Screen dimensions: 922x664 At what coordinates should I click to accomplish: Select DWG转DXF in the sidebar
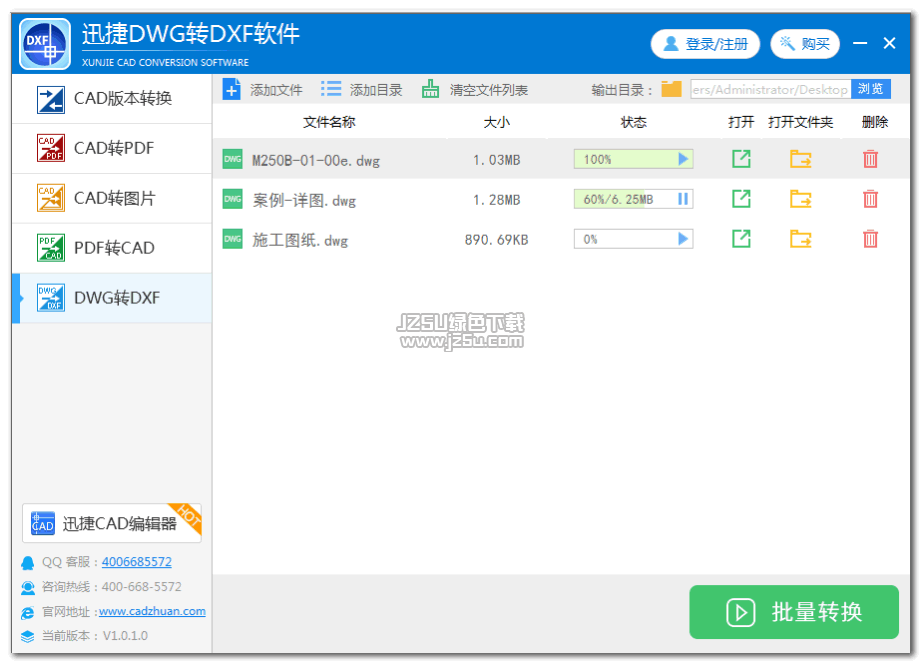(112, 298)
